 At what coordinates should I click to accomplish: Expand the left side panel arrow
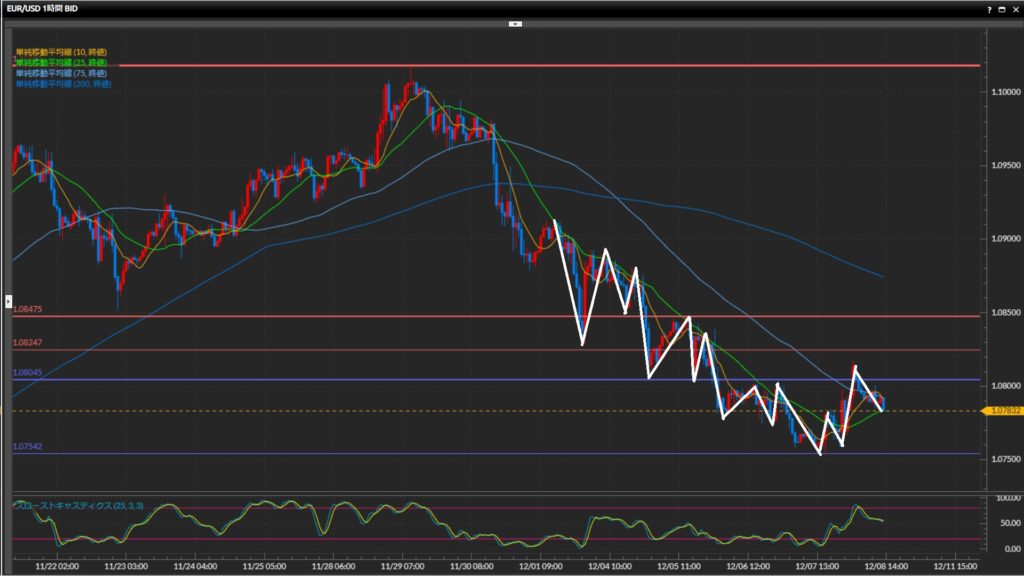point(9,299)
